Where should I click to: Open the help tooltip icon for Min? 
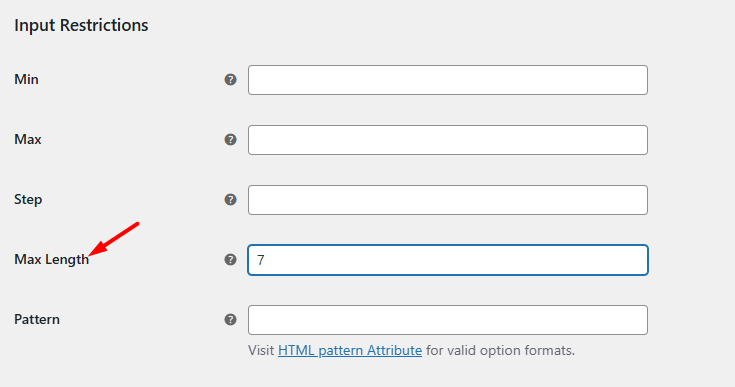[x=230, y=80]
